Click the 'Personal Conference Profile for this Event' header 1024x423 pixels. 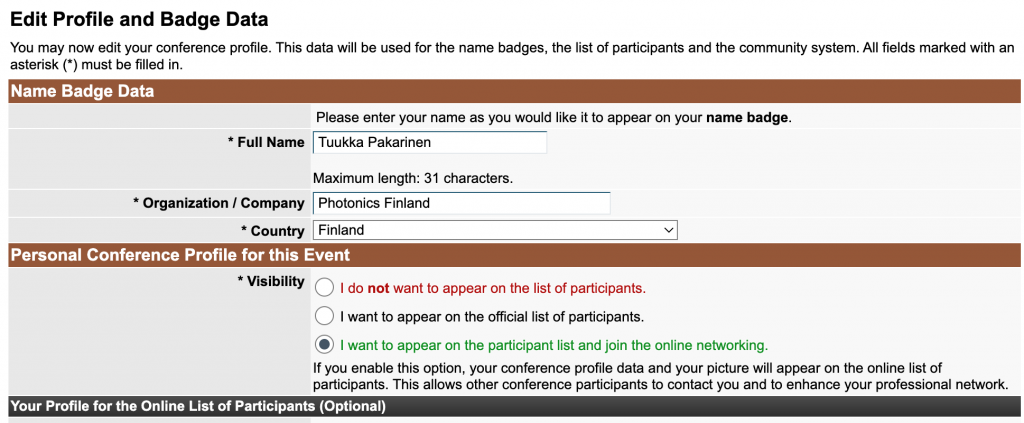(180, 255)
